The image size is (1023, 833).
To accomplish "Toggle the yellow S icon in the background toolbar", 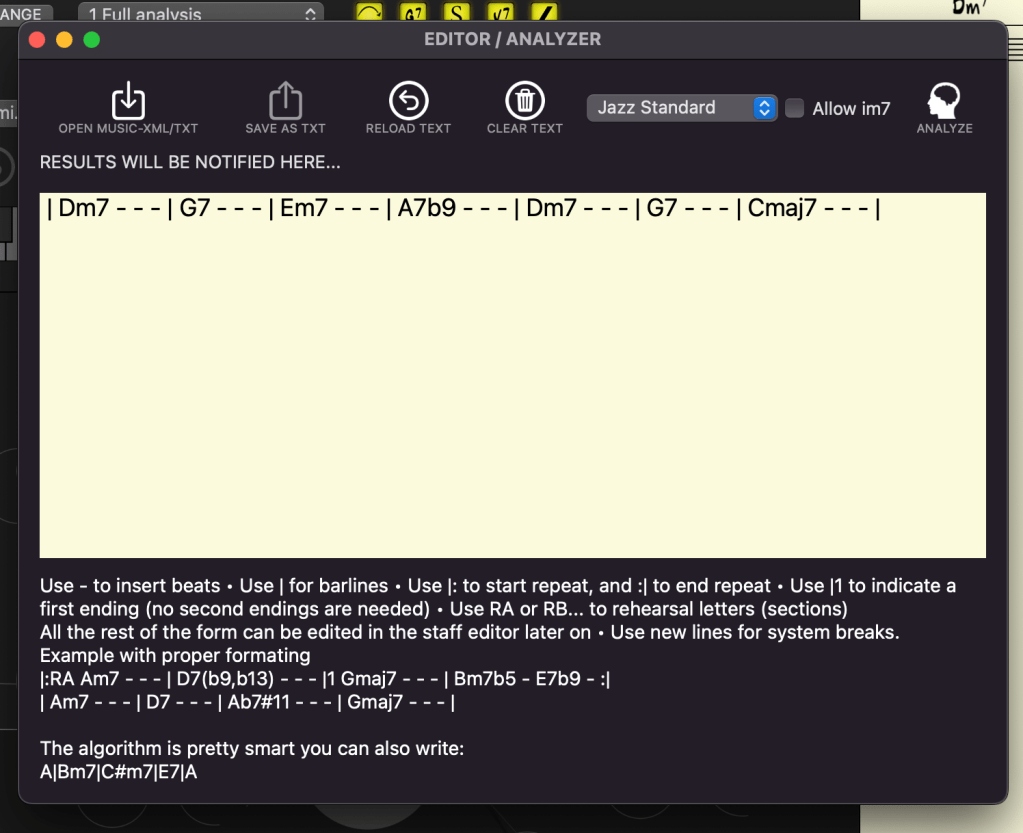I will 457,13.
